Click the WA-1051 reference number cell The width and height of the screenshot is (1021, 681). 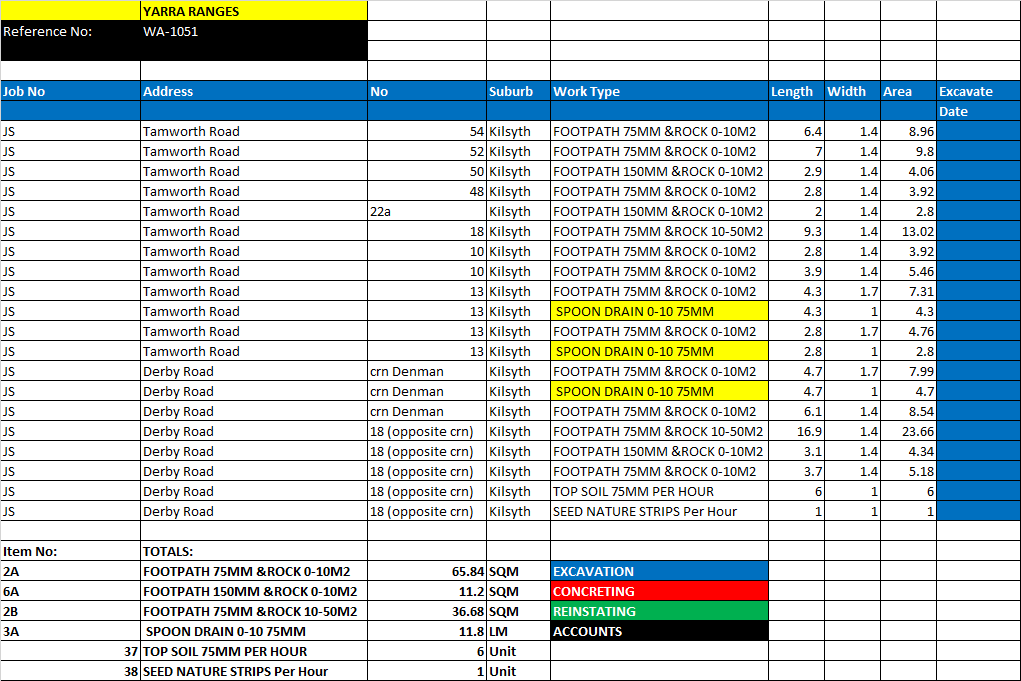tap(254, 31)
